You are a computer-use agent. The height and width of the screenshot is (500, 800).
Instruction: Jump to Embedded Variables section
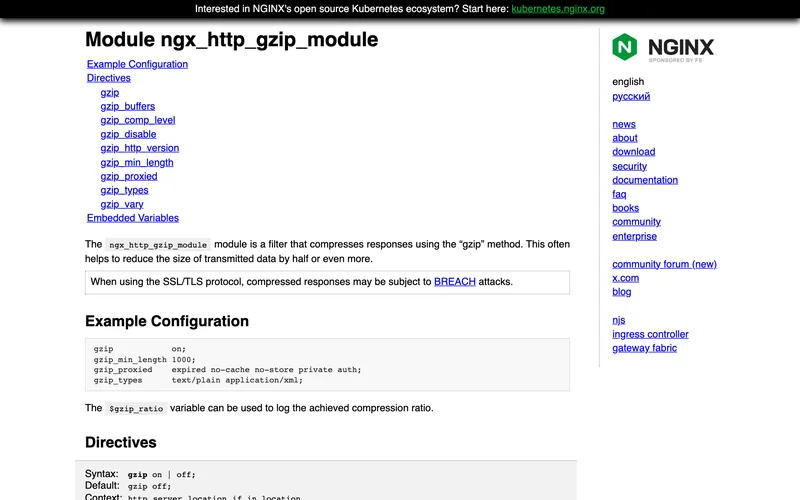[x=133, y=218]
